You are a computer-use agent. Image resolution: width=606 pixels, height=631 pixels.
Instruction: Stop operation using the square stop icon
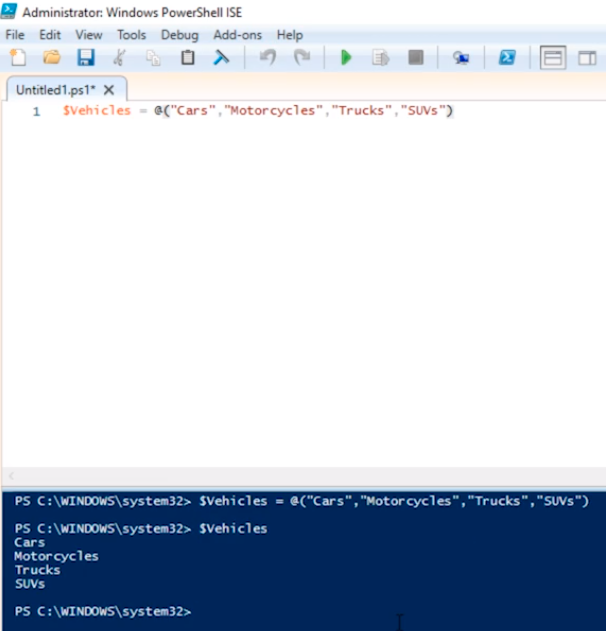[415, 58]
